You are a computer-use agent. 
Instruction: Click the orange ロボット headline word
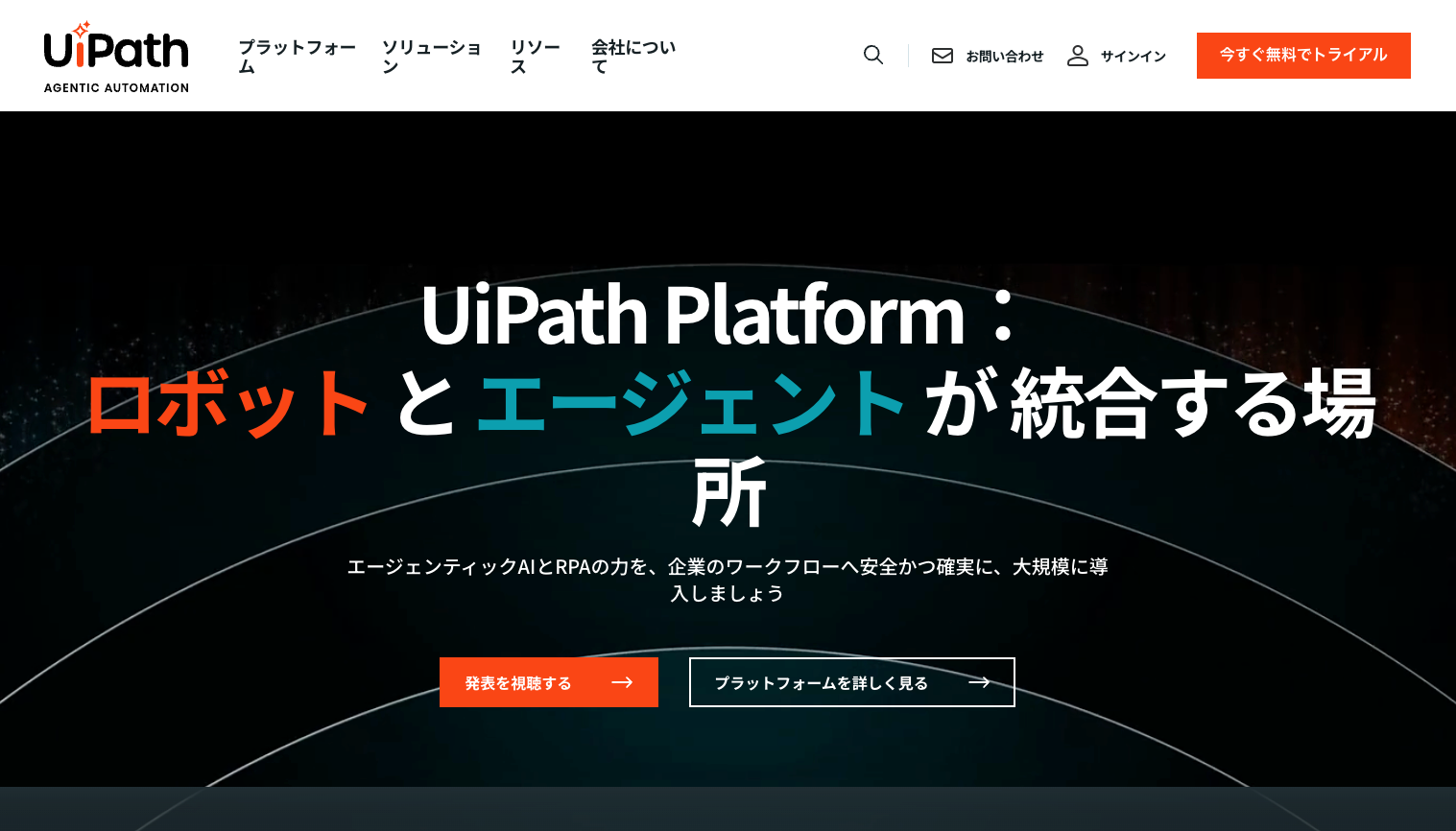(228, 404)
